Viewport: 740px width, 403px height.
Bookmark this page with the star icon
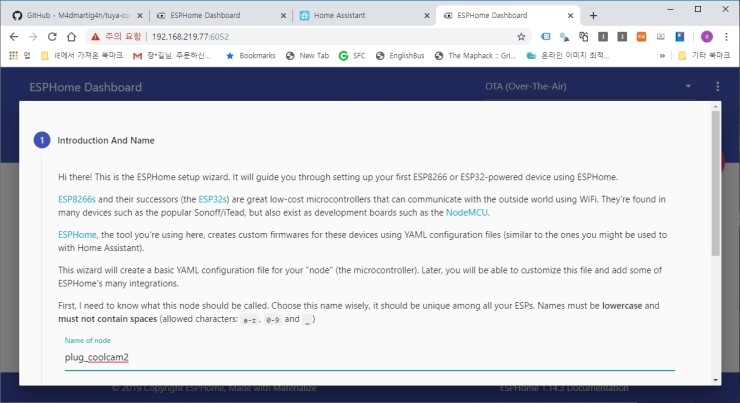pyautogui.click(x=521, y=37)
